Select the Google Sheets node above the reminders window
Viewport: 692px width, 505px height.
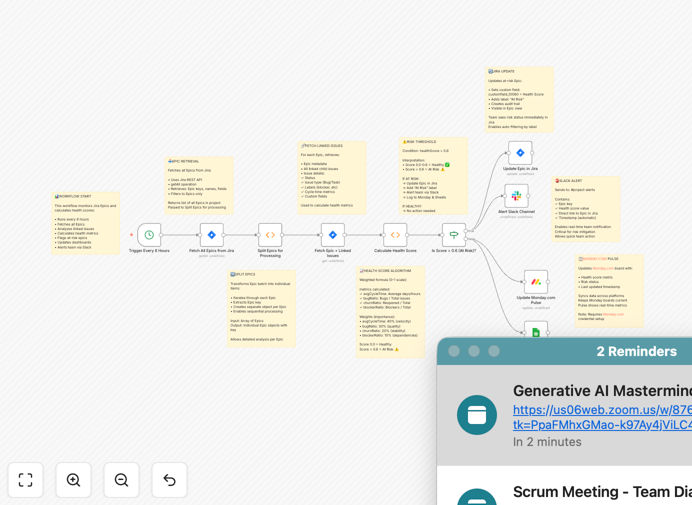[536, 330]
